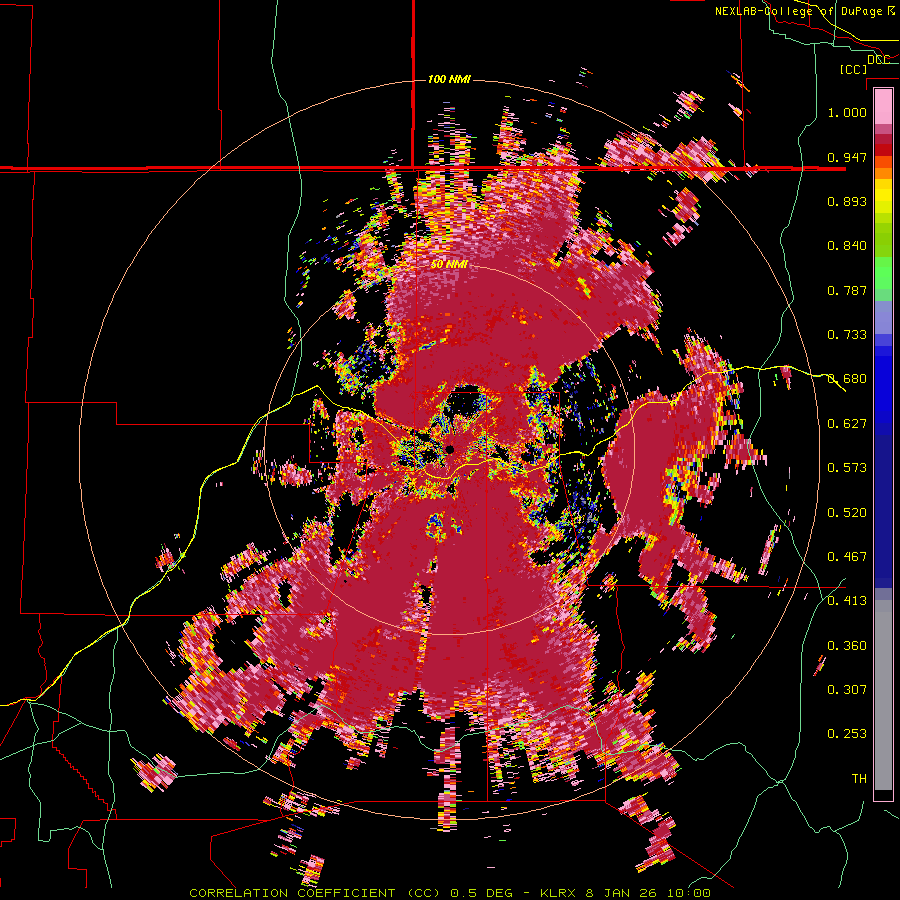Click the NEXLAB-College of DuPage title text
This screenshot has height=900, width=900.
click(x=805, y=11)
